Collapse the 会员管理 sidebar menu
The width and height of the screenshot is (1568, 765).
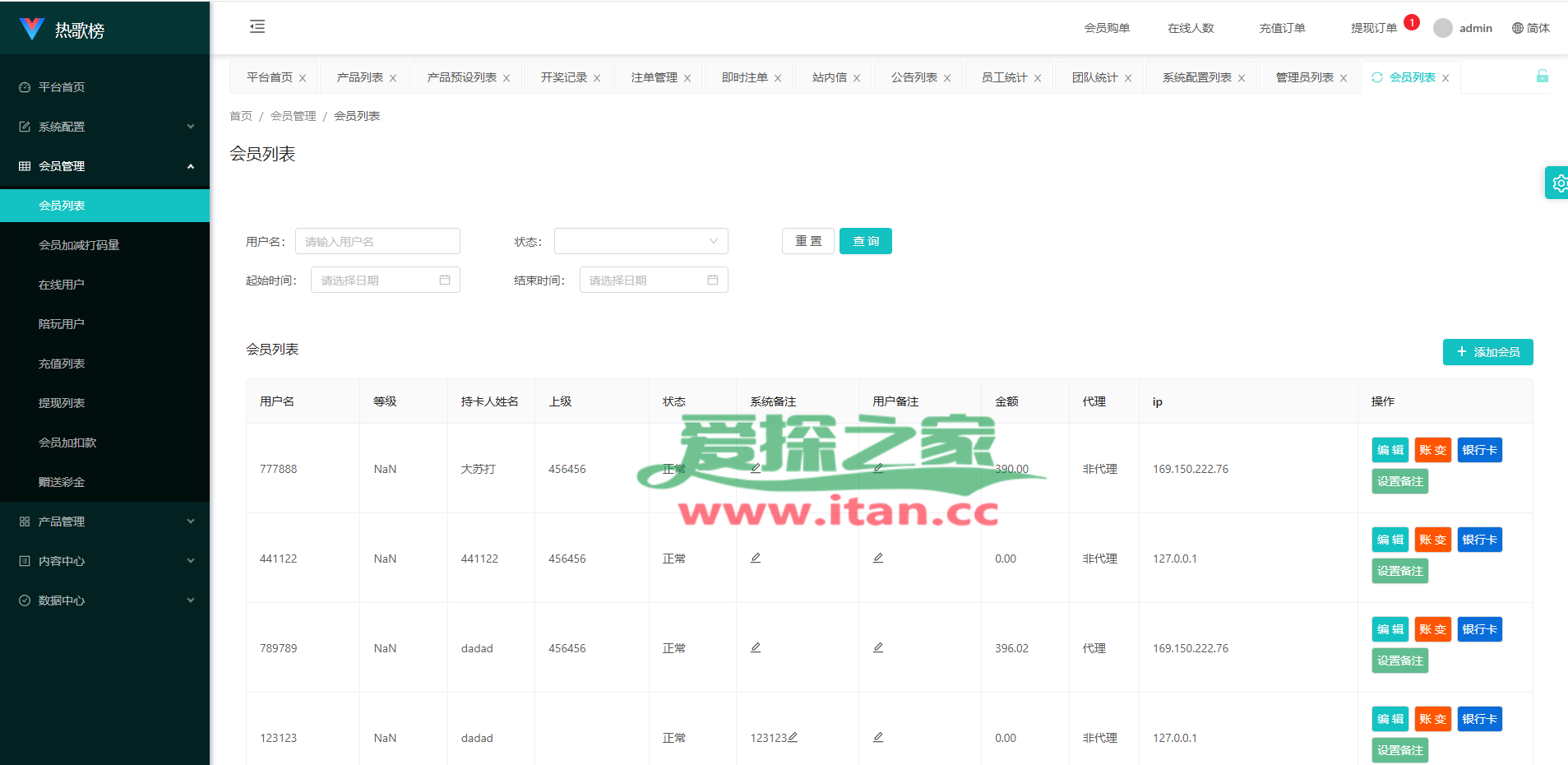(105, 166)
